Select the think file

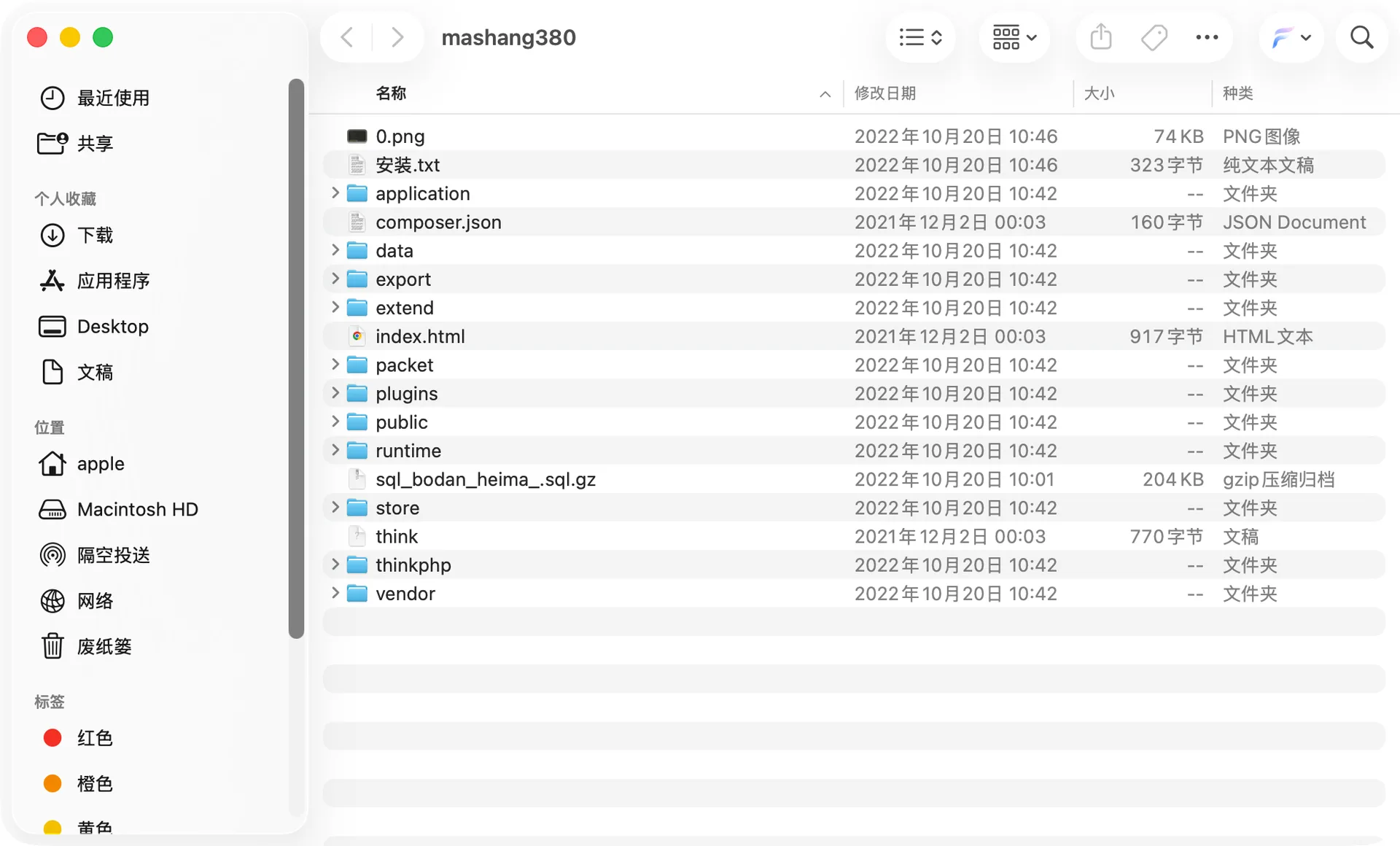coord(854,536)
